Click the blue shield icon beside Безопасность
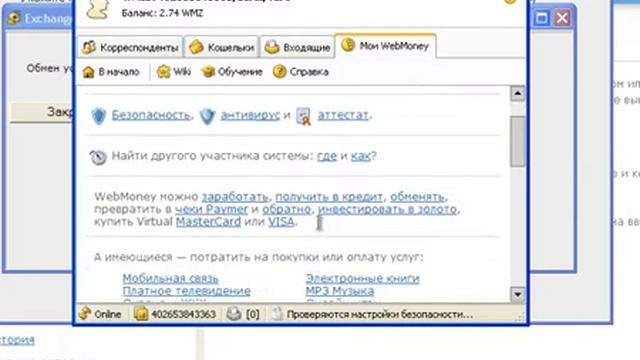This screenshot has height=360, width=640. 99,116
